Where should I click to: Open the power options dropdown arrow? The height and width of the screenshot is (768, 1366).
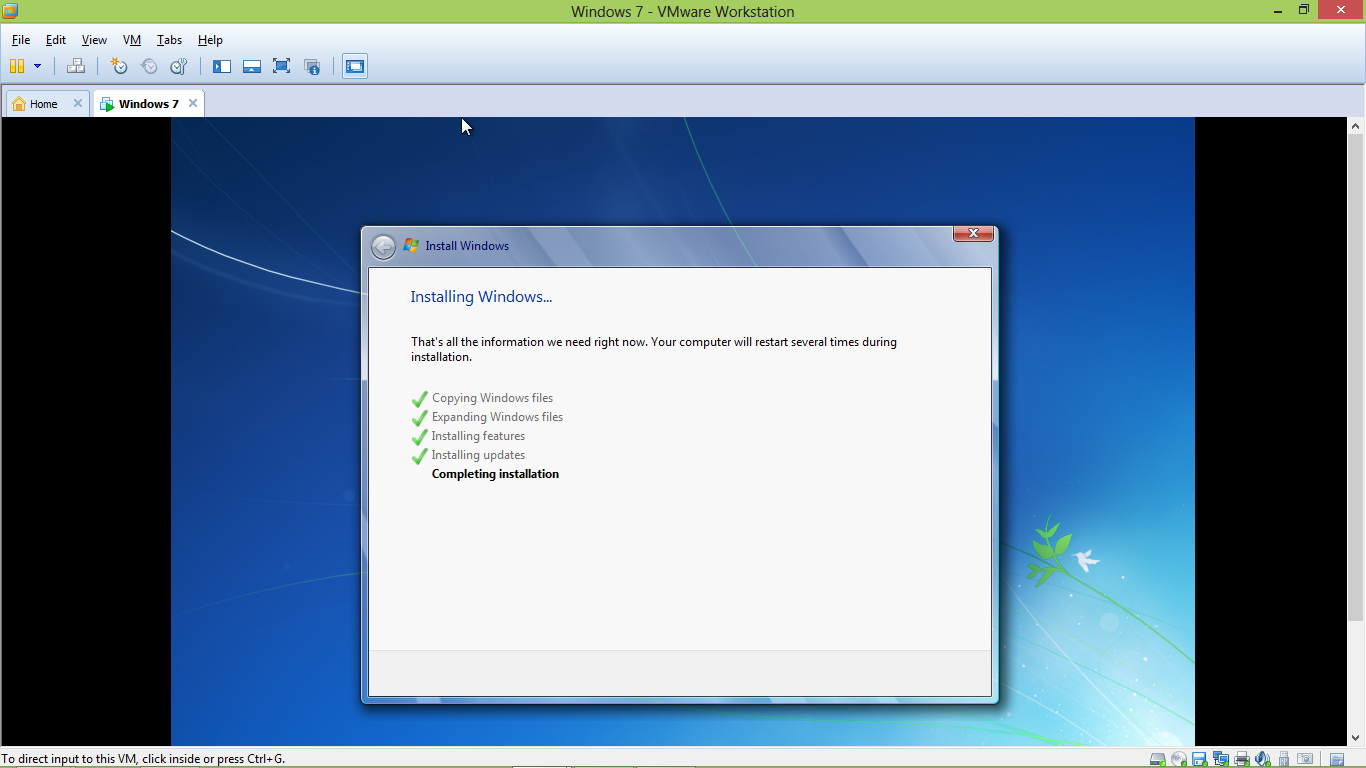point(38,66)
